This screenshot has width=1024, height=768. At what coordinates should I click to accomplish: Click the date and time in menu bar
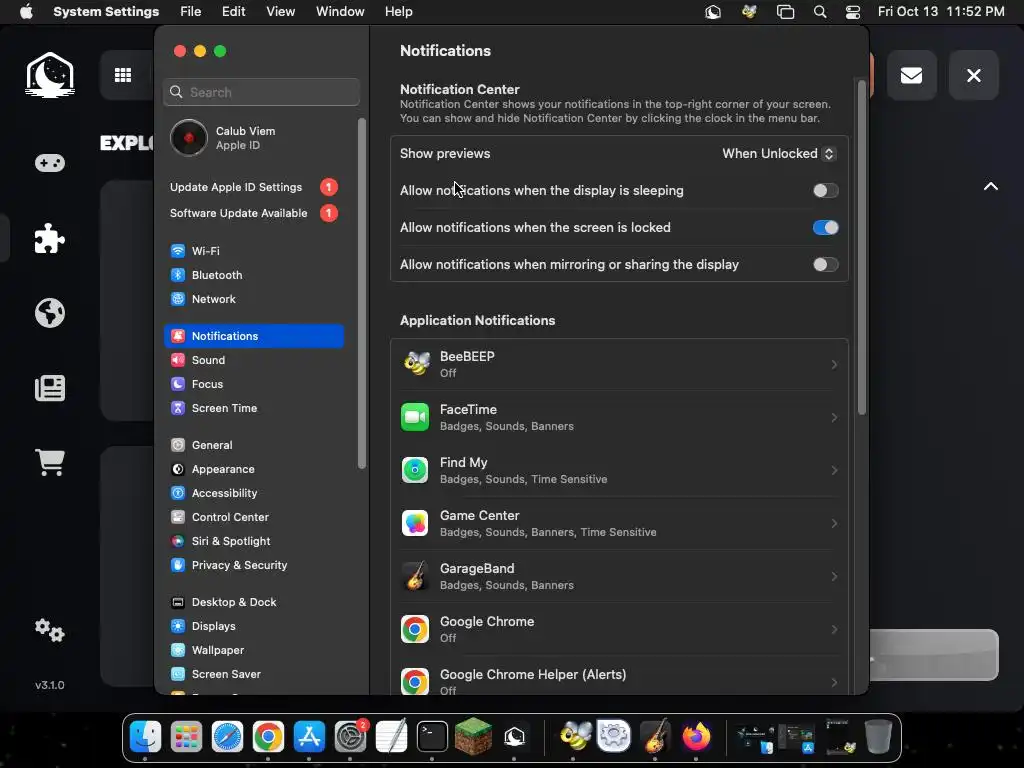point(941,12)
